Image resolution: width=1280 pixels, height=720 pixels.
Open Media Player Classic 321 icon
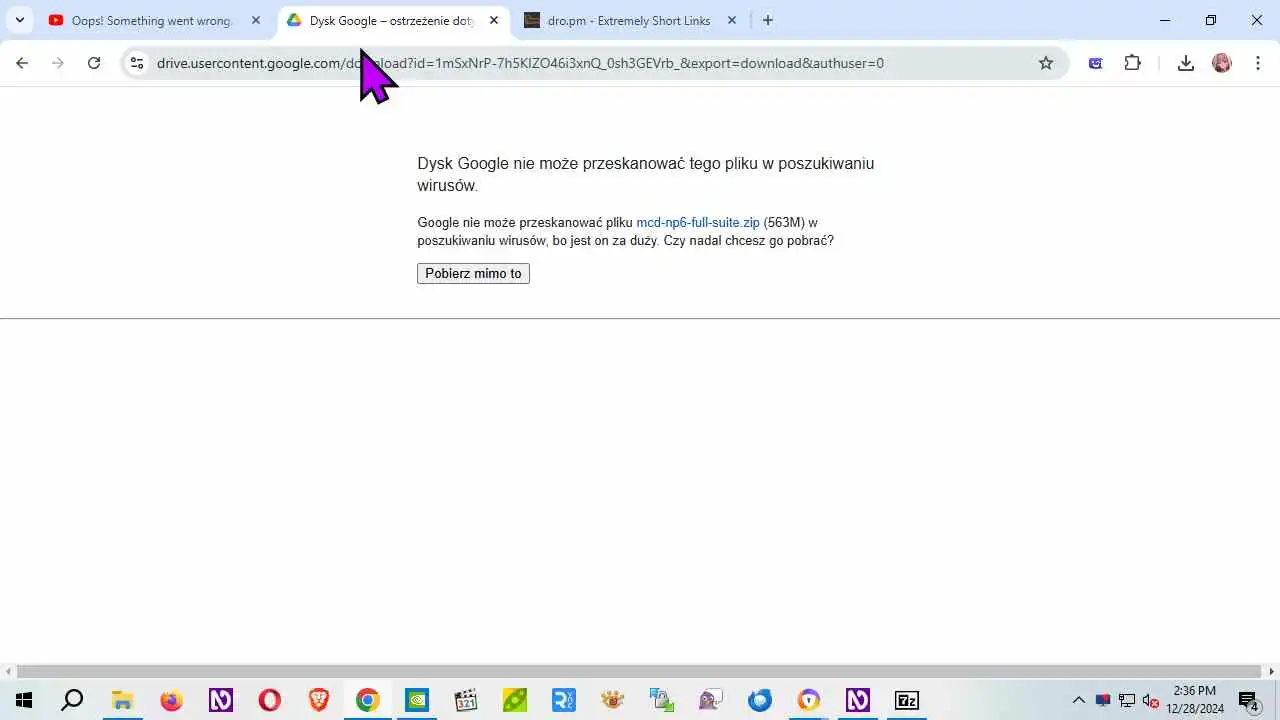465,700
